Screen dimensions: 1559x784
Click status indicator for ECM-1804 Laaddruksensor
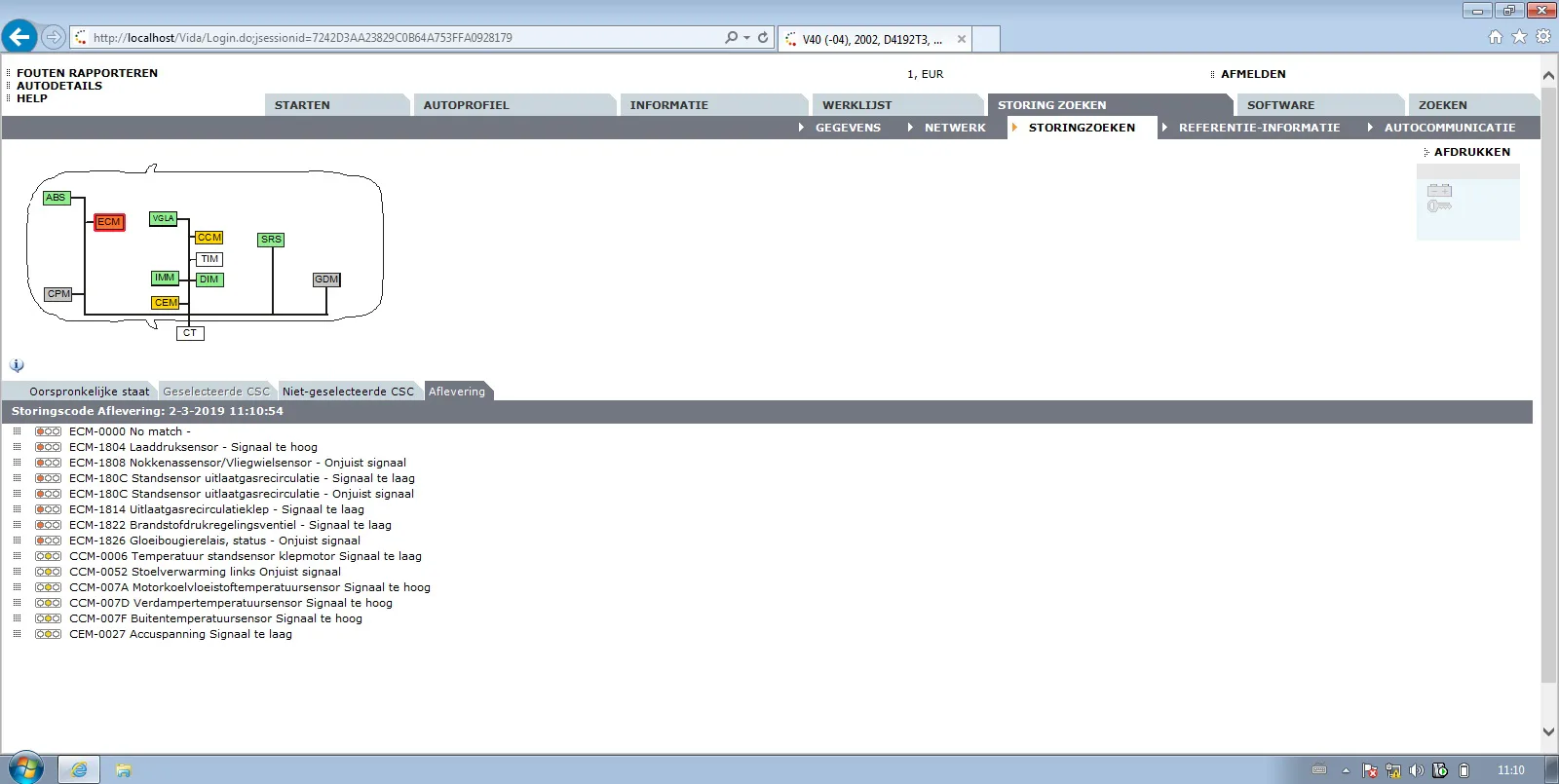48,447
